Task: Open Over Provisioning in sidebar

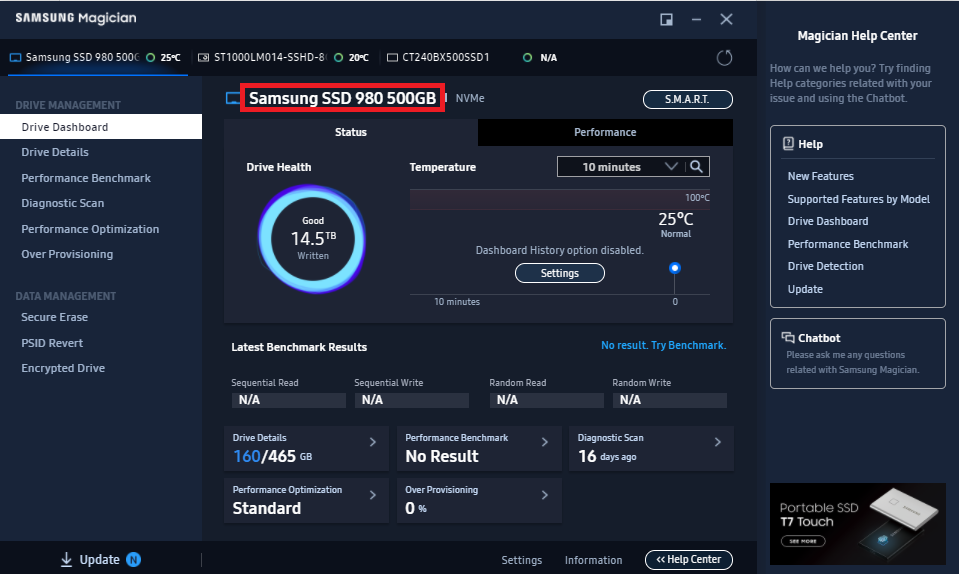Action: tap(67, 254)
